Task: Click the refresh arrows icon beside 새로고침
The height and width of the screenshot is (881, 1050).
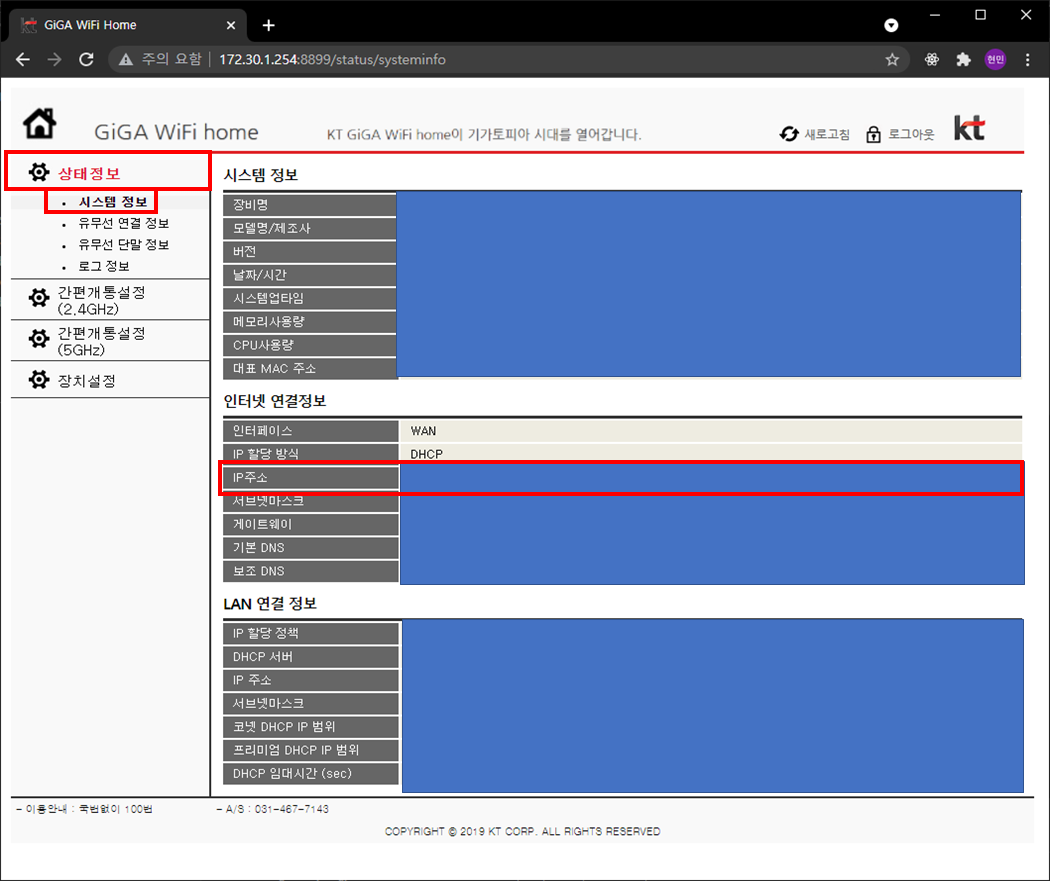Action: click(789, 134)
